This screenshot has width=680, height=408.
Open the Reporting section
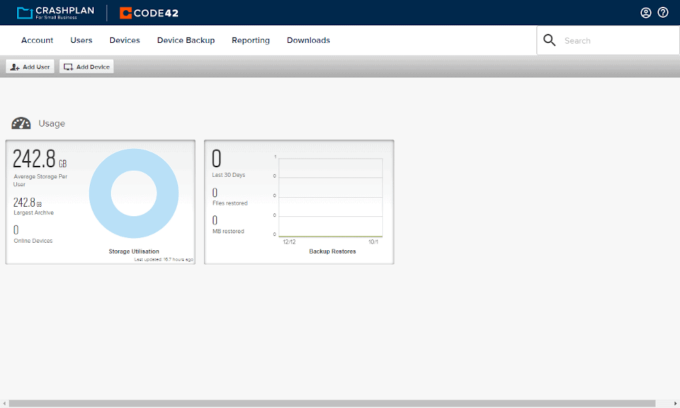250,40
